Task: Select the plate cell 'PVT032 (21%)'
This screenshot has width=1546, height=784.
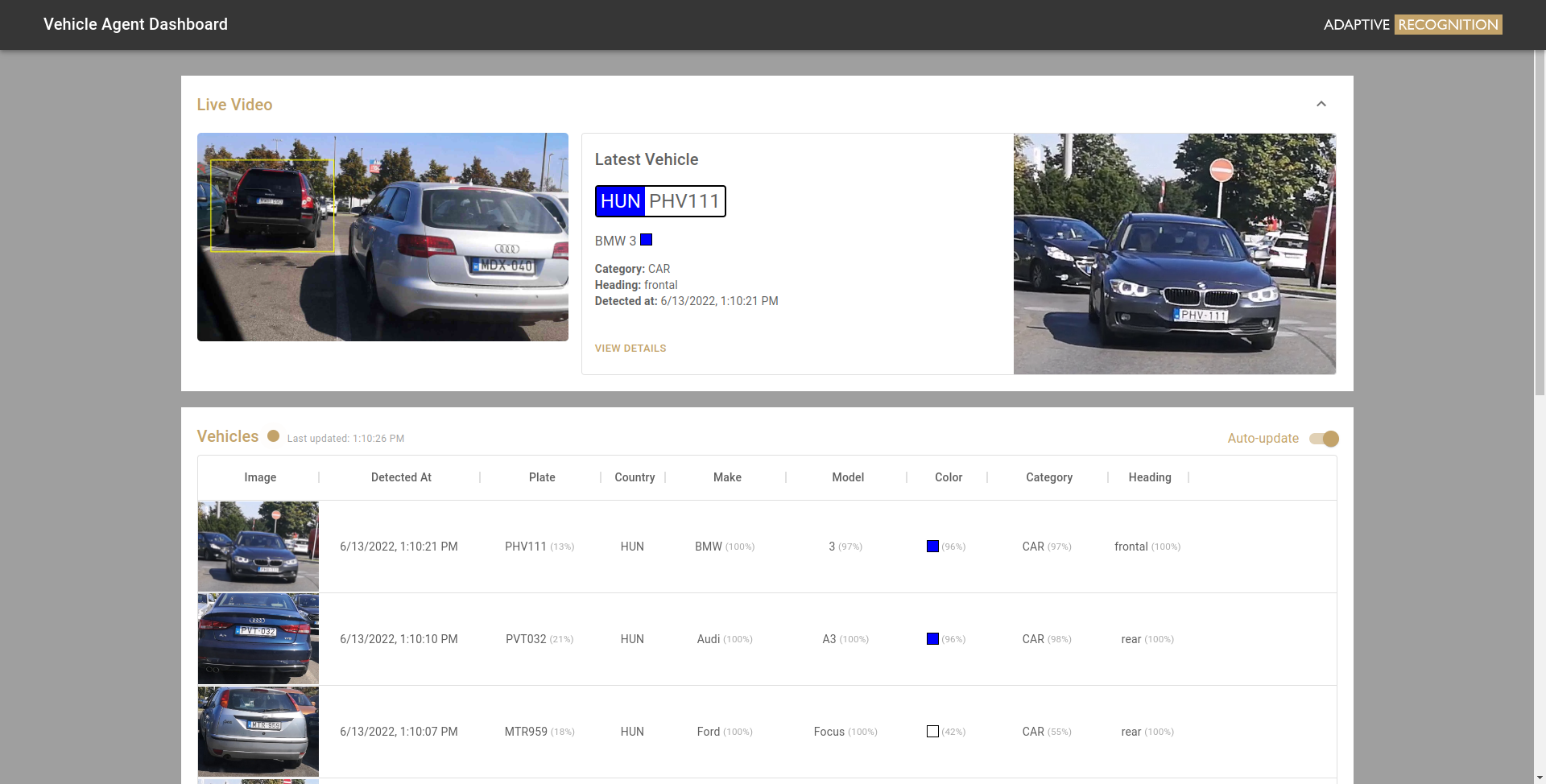Action: point(539,639)
